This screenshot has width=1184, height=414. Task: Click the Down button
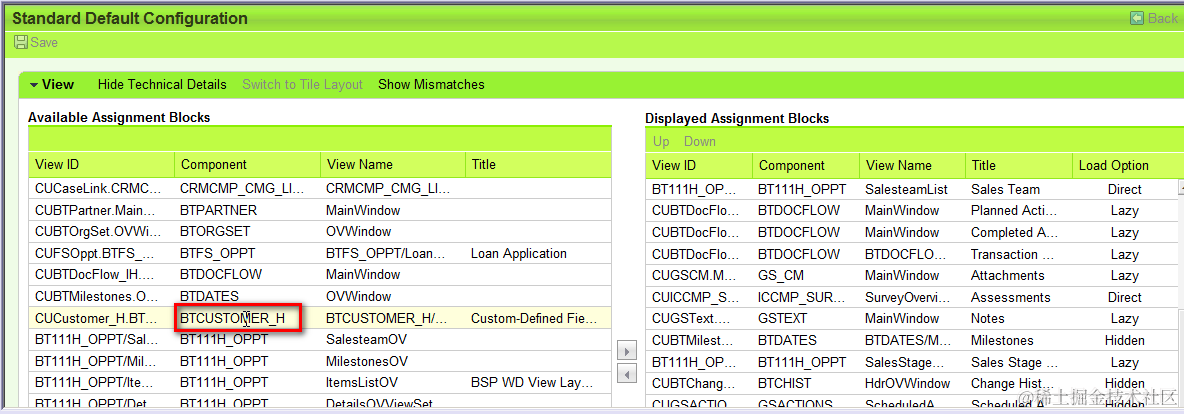[x=700, y=141]
